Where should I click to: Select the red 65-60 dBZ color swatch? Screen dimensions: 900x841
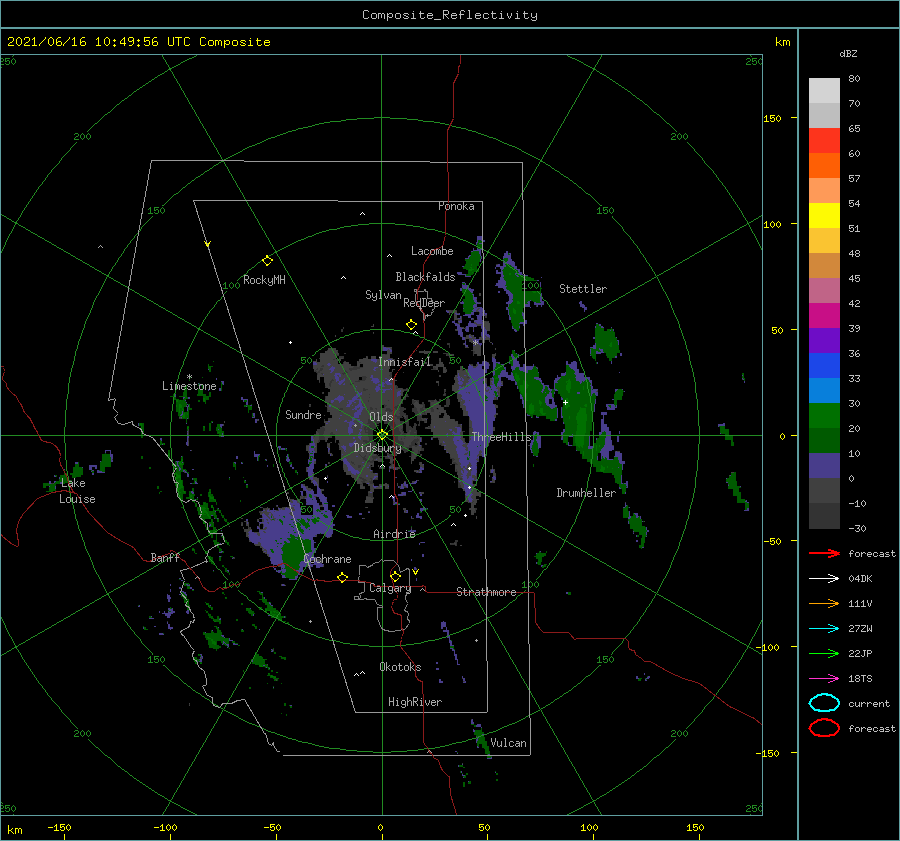point(824,141)
